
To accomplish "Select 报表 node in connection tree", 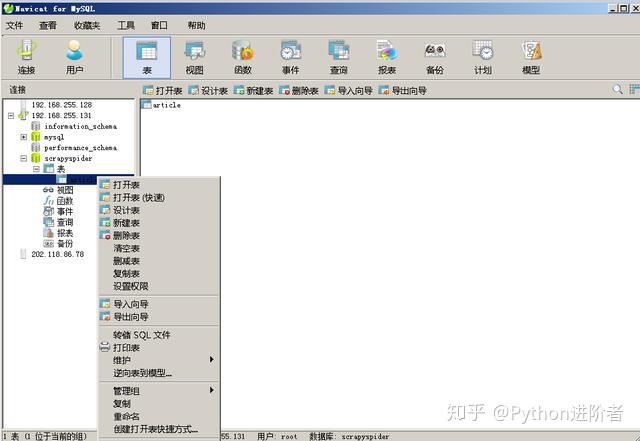I will tap(65, 233).
